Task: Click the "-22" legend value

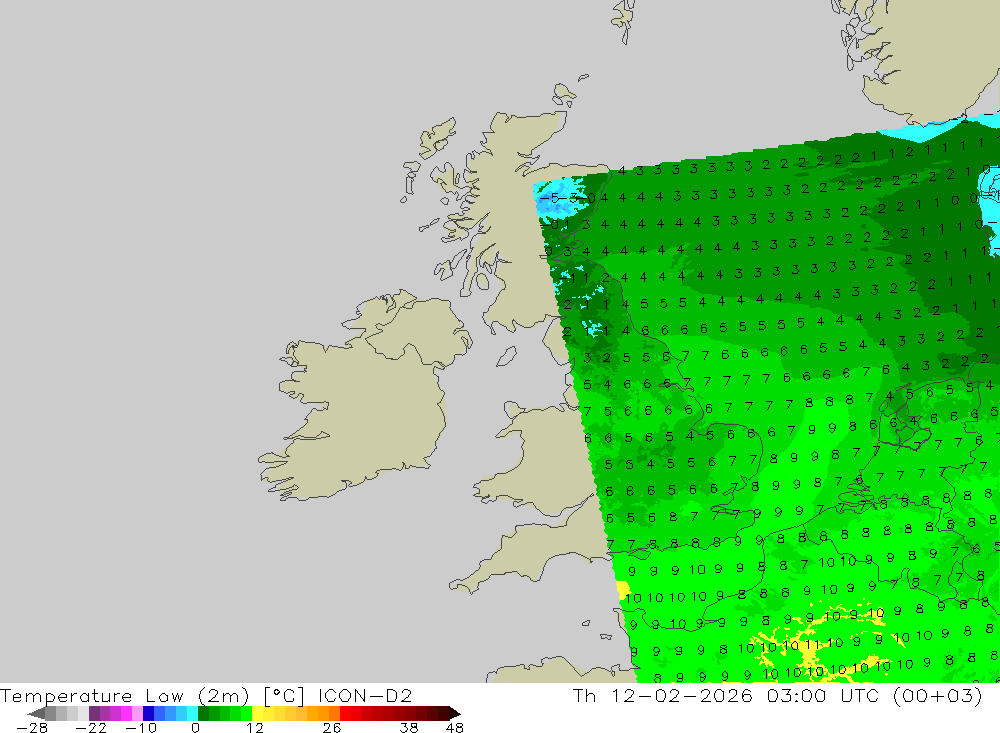Action: 91,728
